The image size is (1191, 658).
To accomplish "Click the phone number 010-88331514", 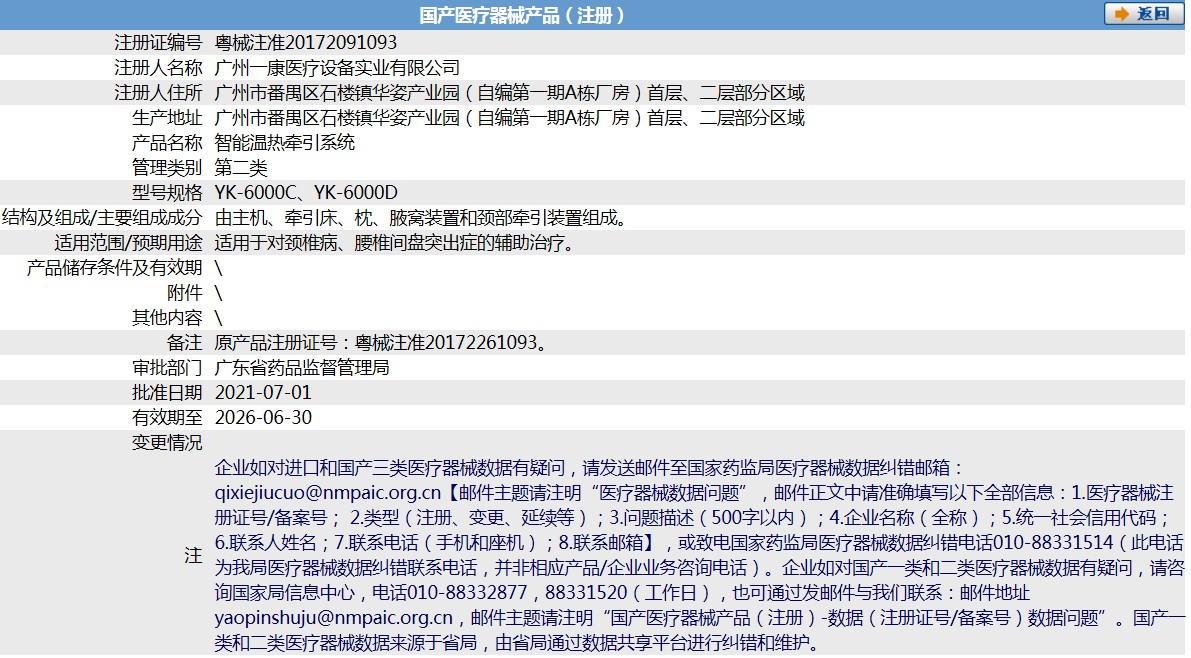I will pos(1054,543).
